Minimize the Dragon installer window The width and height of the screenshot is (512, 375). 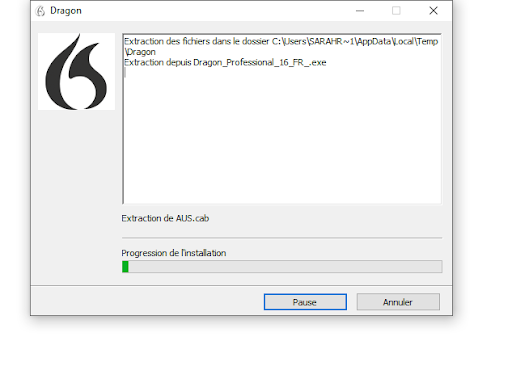point(360,11)
